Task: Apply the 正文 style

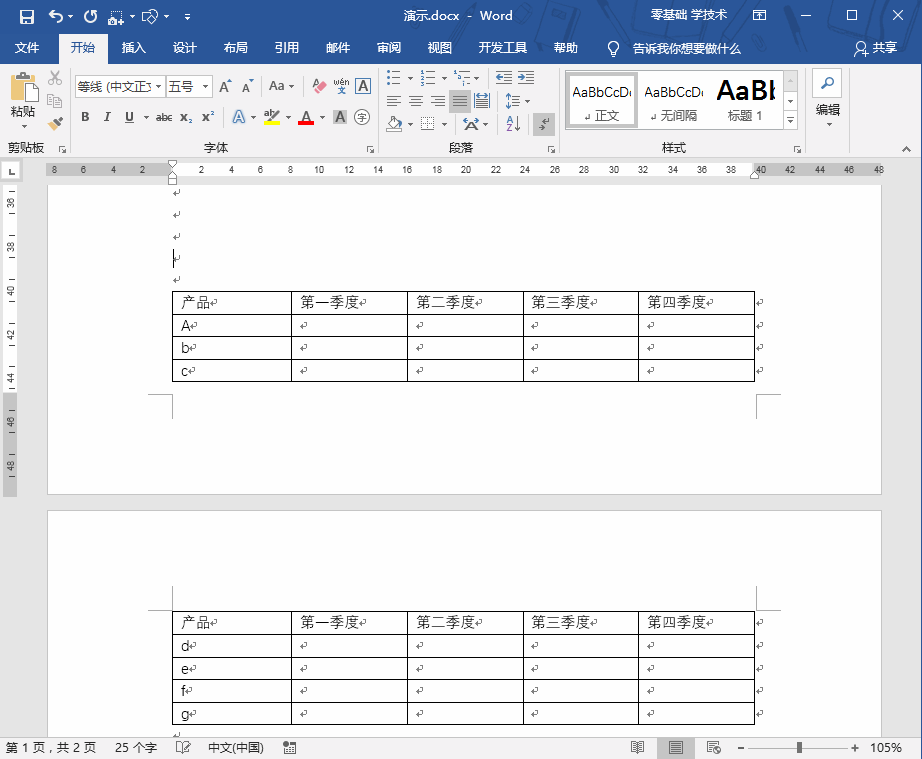Action: 603,101
